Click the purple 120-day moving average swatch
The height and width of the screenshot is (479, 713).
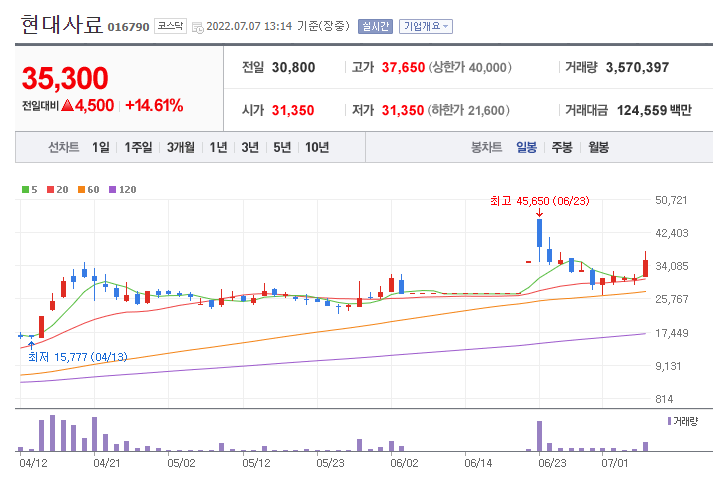click(113, 189)
